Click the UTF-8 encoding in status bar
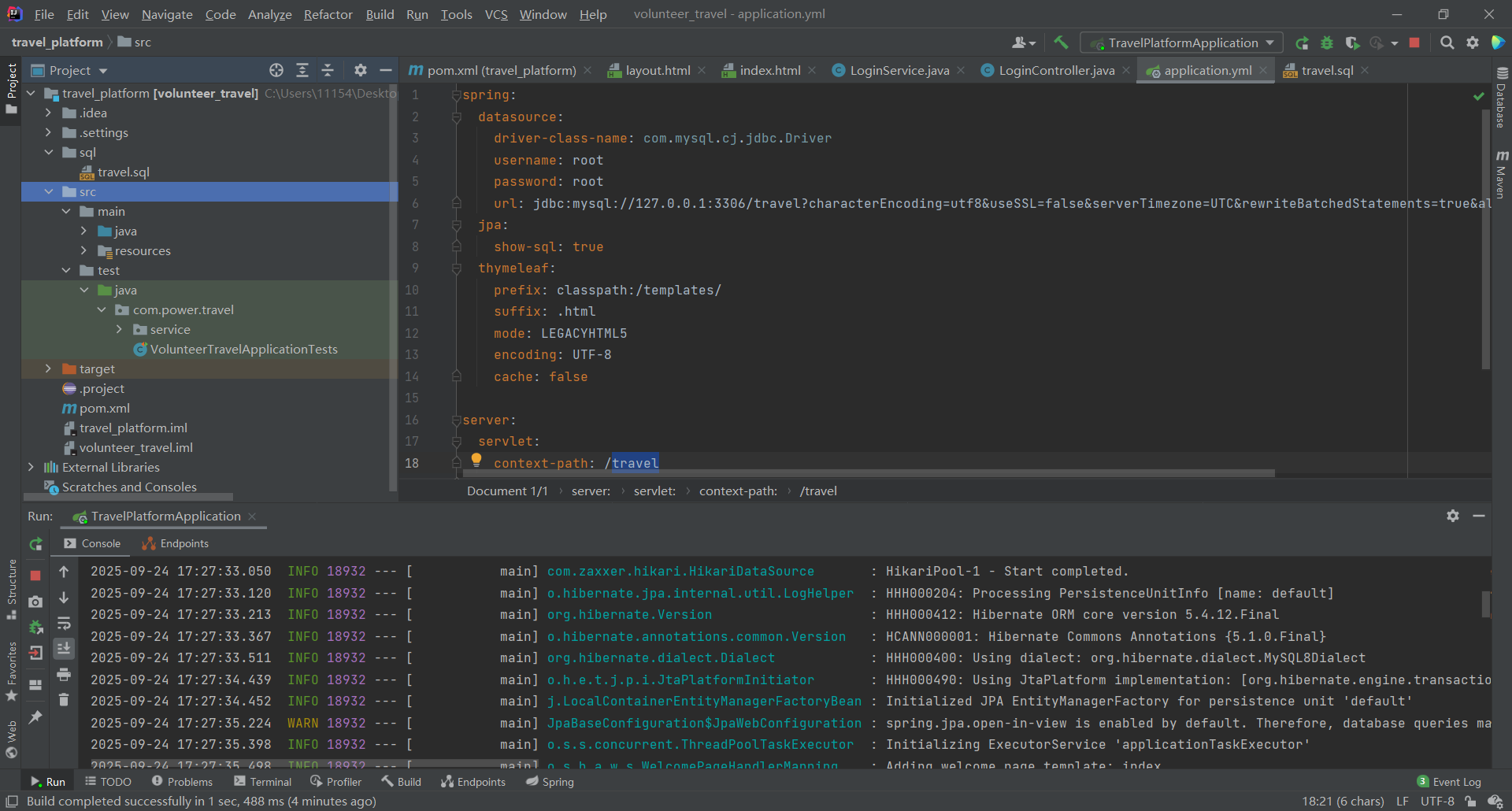This screenshot has height=811, width=1512. tap(1437, 802)
